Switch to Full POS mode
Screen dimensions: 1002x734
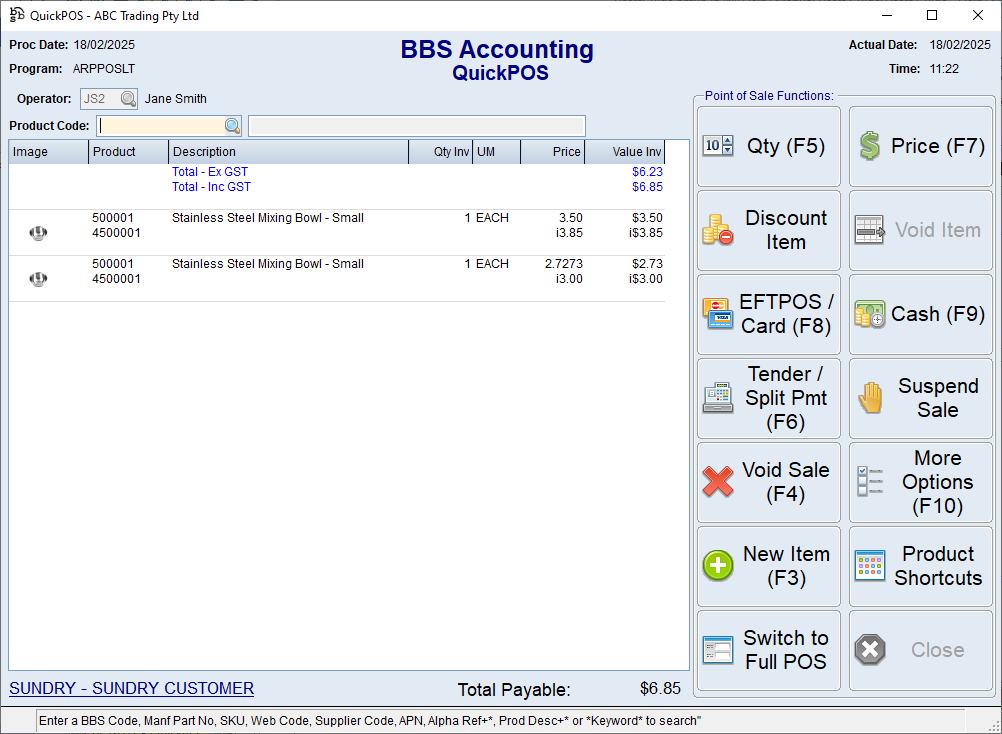click(x=768, y=650)
